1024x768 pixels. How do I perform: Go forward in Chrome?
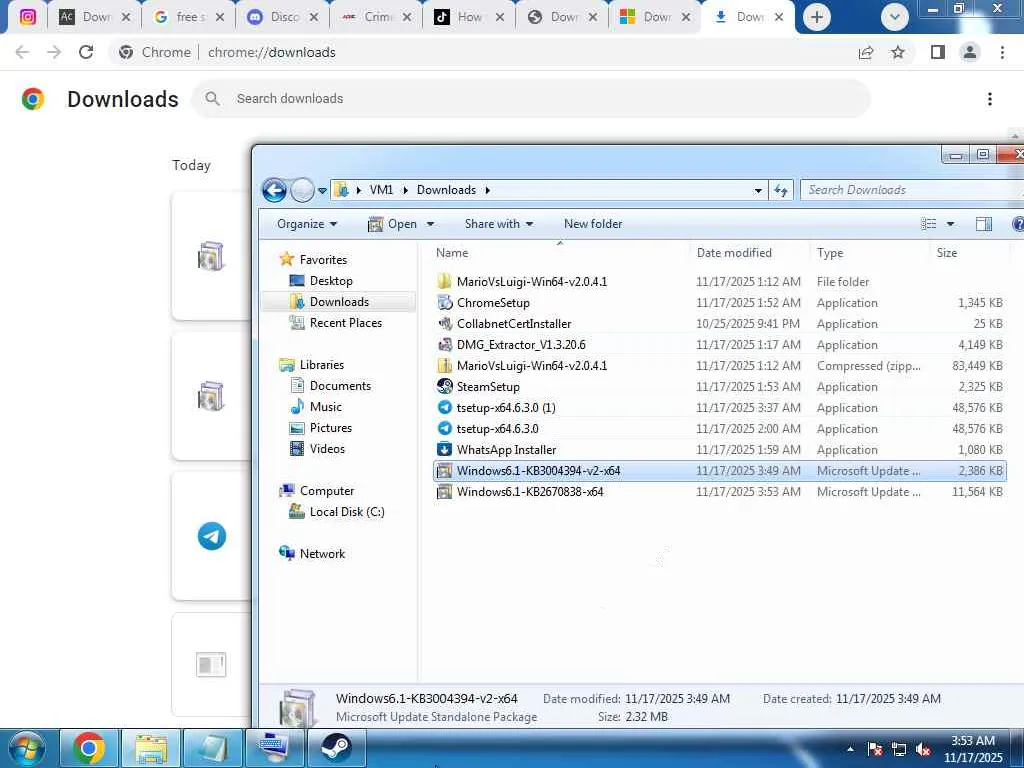coord(54,52)
